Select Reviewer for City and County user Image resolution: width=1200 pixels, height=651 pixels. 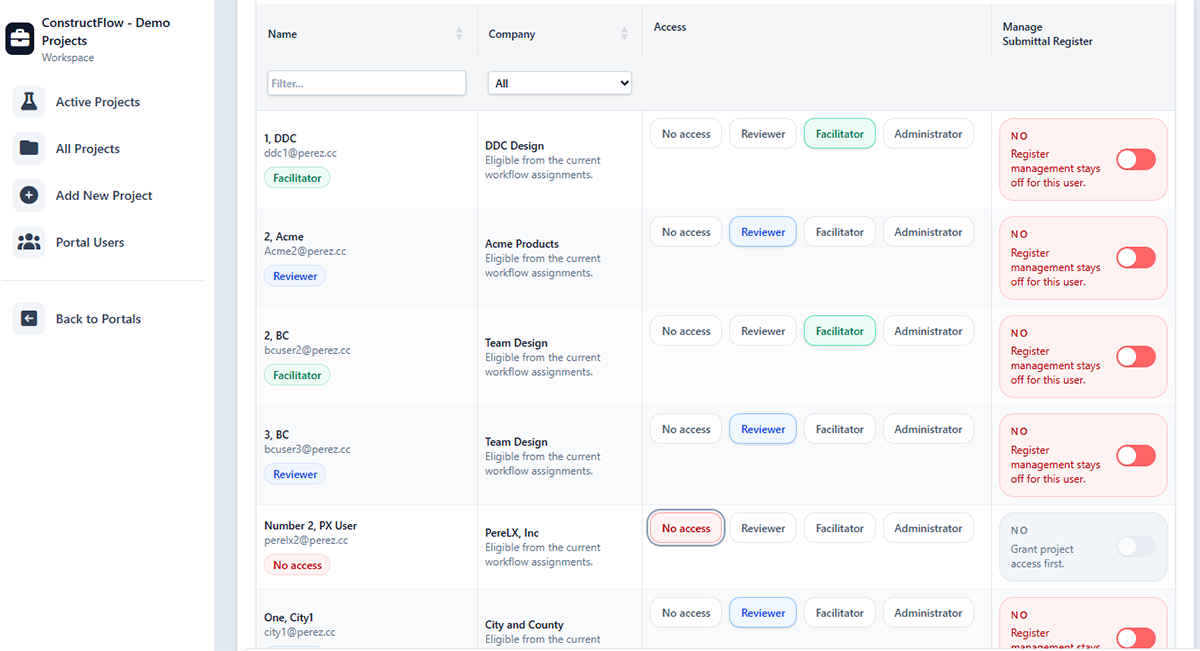point(763,613)
